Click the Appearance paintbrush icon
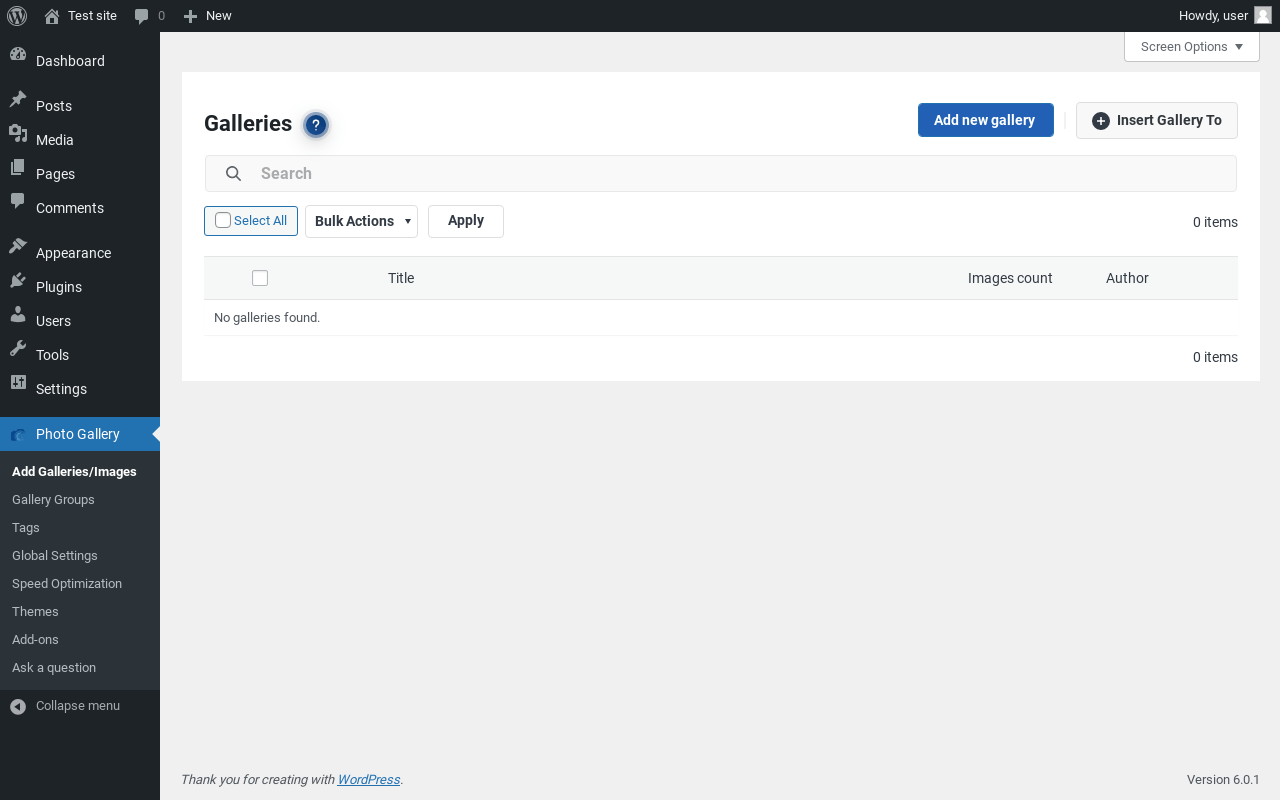 coord(18,252)
